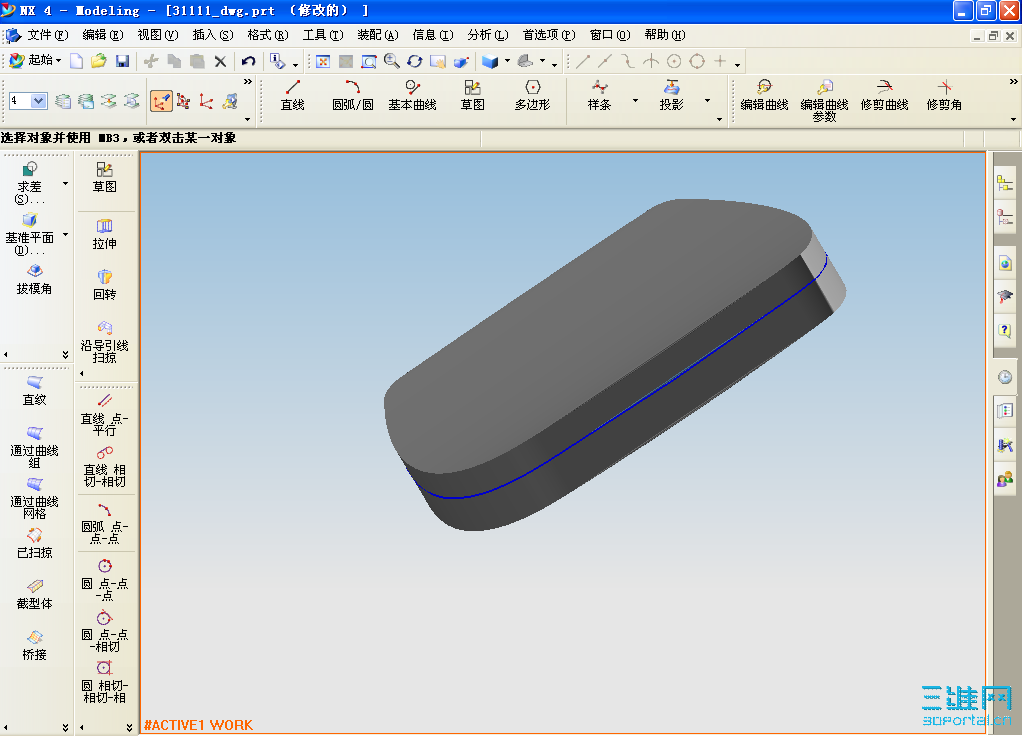Open the 首选项(P) menu
This screenshot has height=736, width=1022.
coord(549,35)
